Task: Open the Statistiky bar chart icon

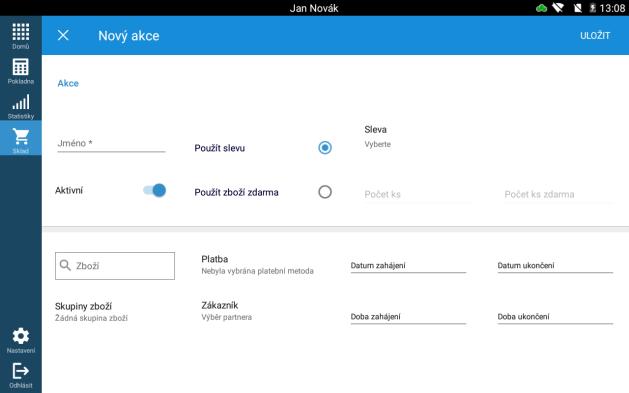Action: click(20, 102)
